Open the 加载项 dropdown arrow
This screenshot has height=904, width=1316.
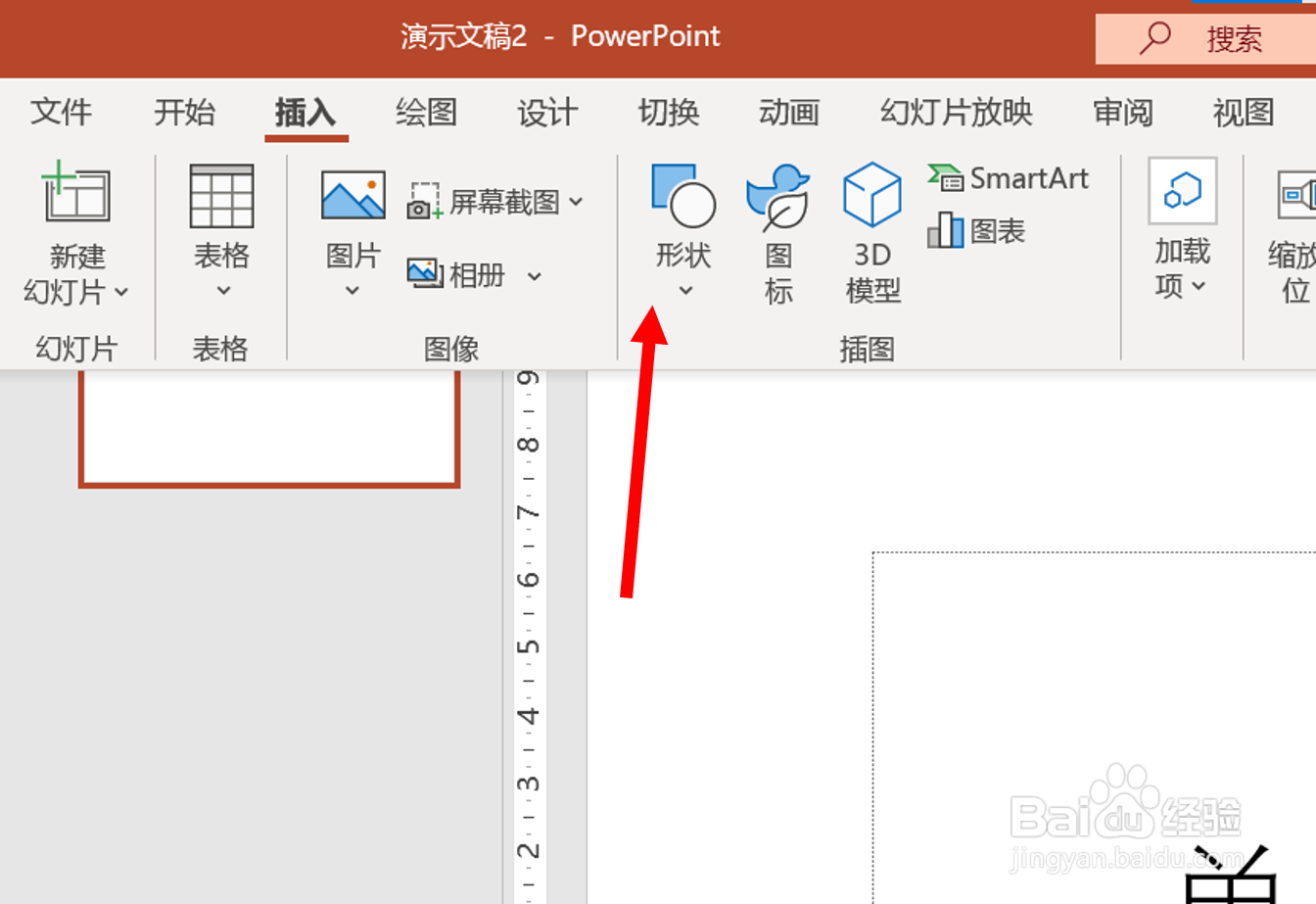tap(1198, 286)
